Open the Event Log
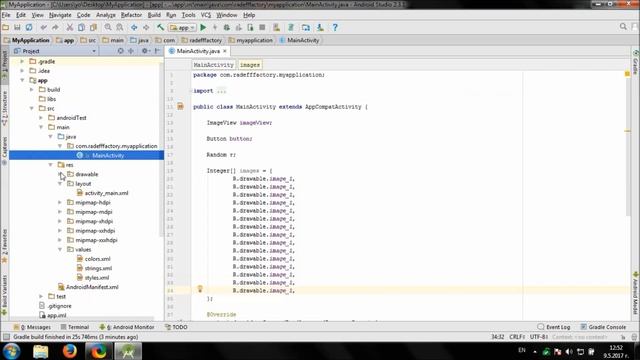 click(x=554, y=327)
